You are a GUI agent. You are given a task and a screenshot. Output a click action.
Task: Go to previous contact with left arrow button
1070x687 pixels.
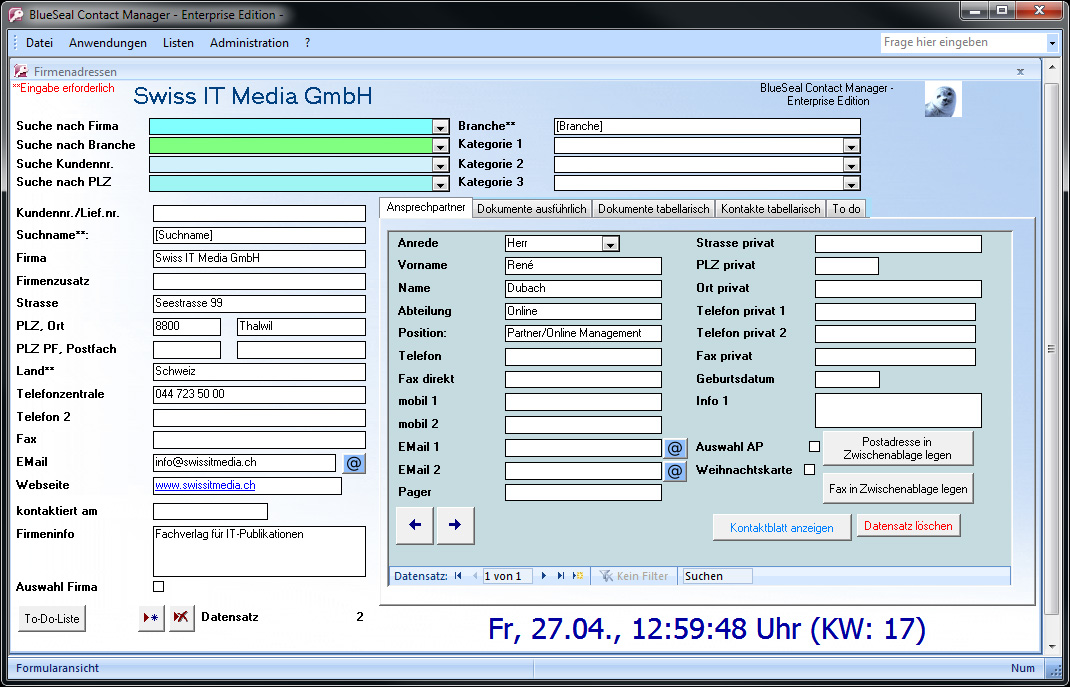click(415, 525)
